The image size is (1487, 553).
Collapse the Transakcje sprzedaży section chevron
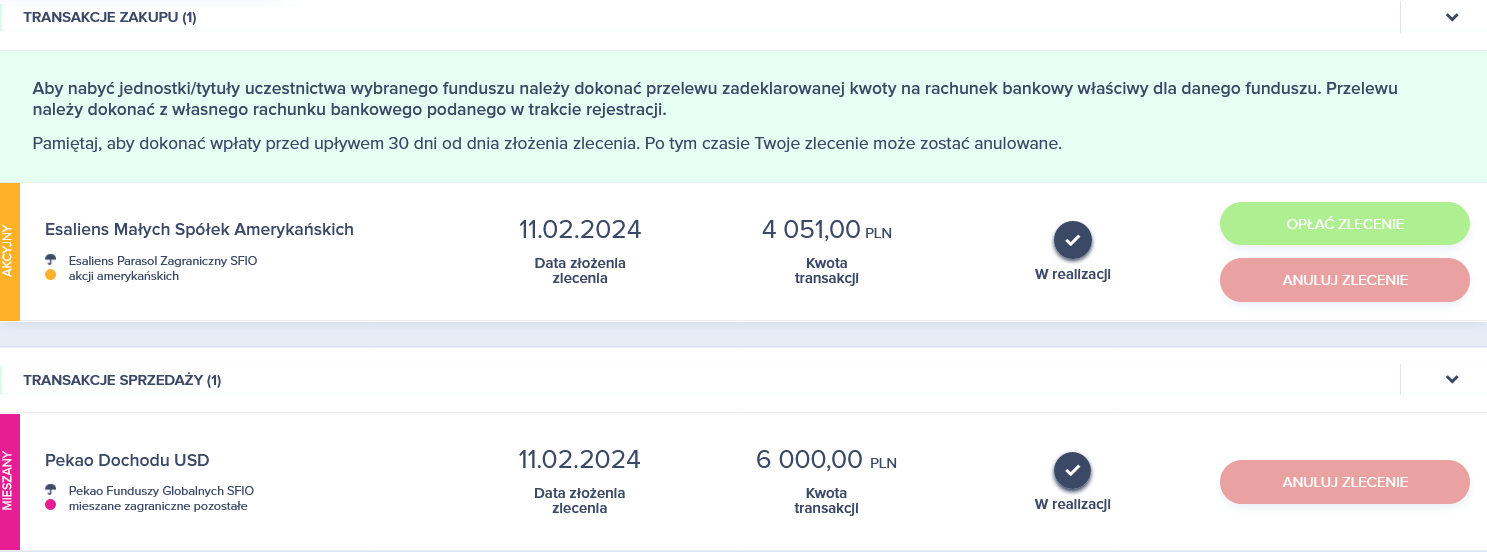[1452, 379]
